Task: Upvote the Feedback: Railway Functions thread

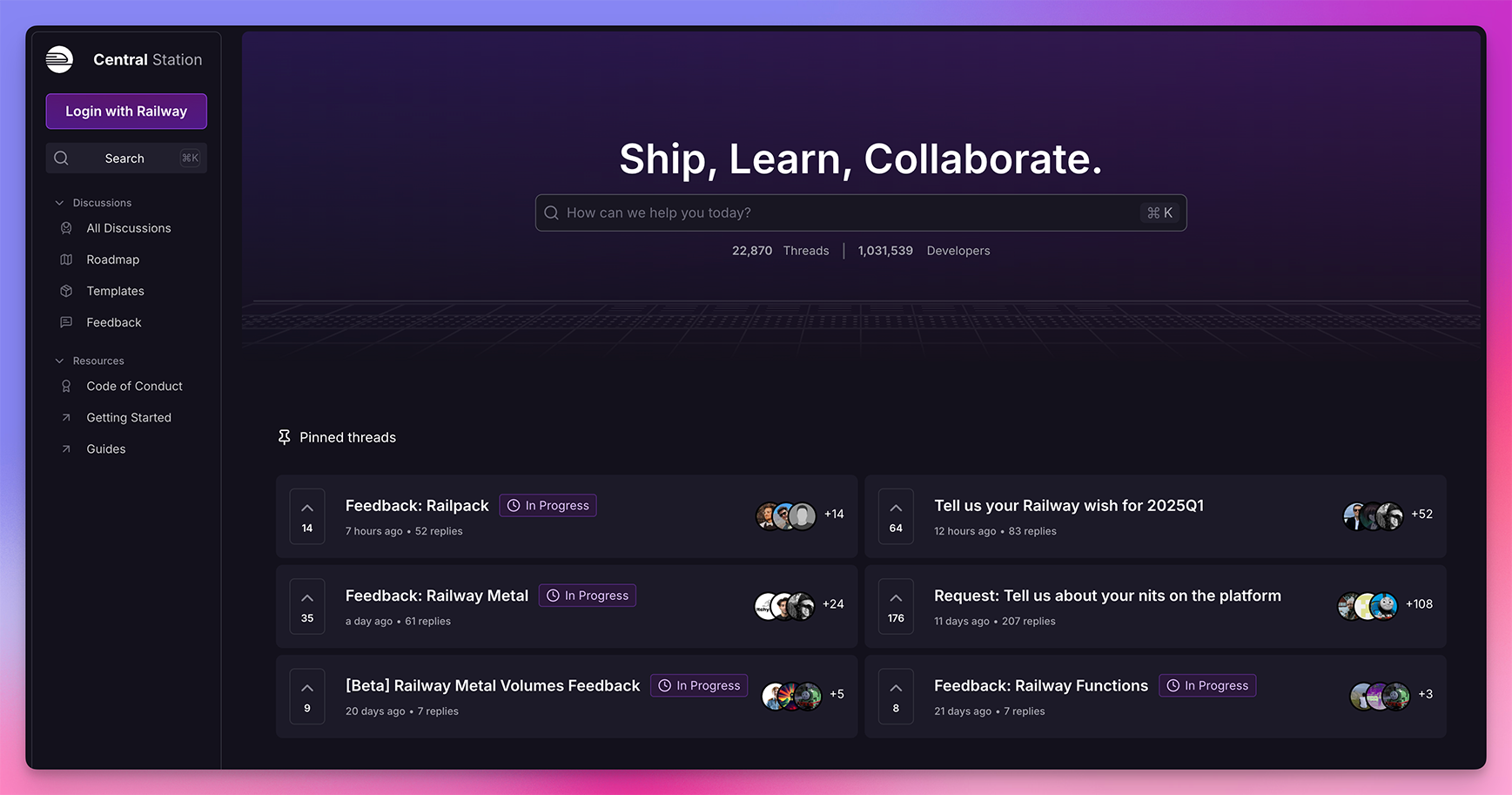Action: [896, 697]
